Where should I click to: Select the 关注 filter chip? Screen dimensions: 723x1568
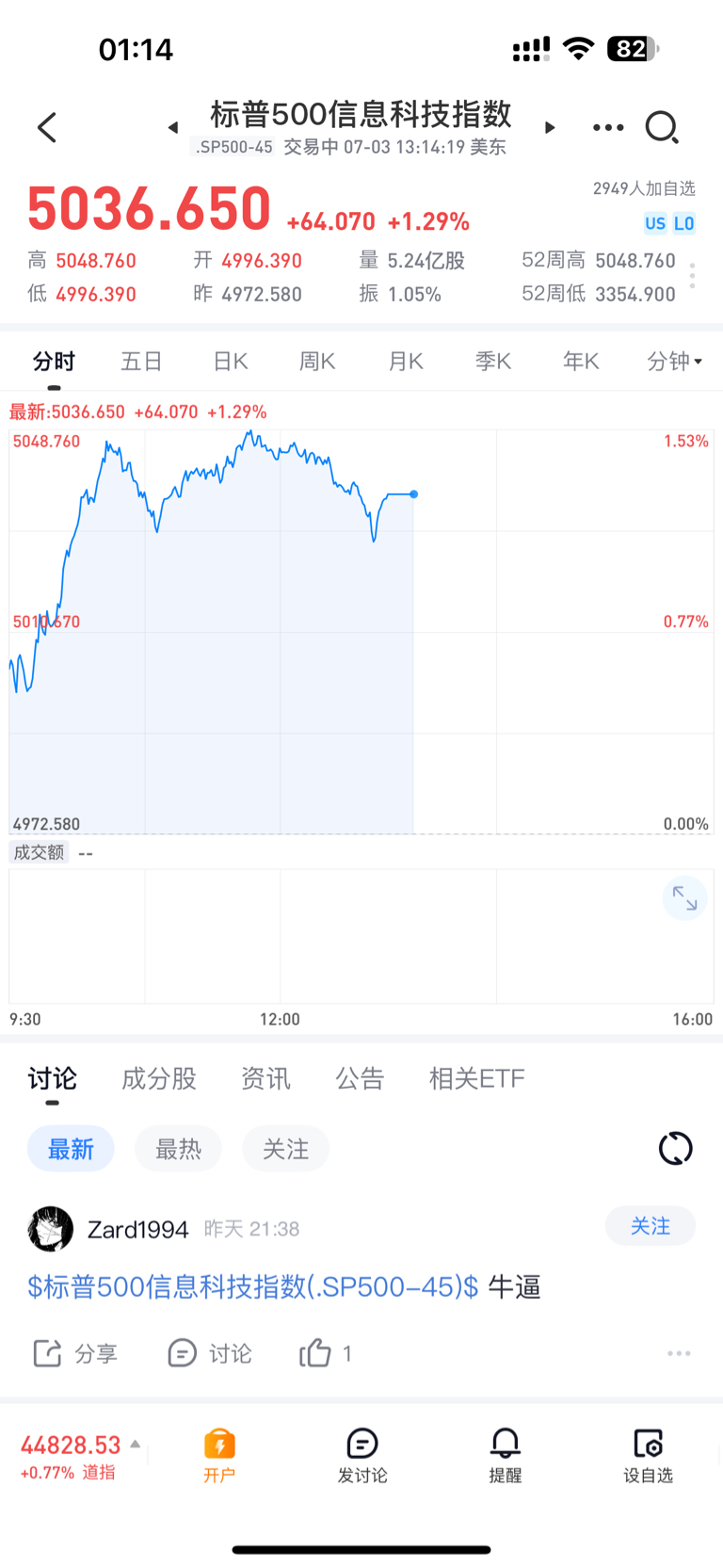285,1149
